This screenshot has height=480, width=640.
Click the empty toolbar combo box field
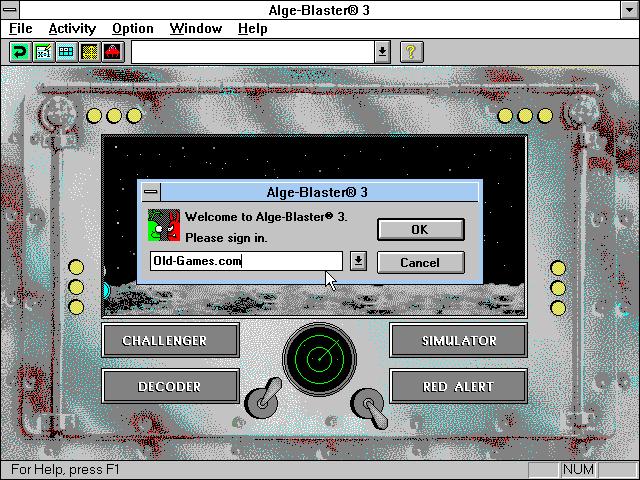coord(253,52)
